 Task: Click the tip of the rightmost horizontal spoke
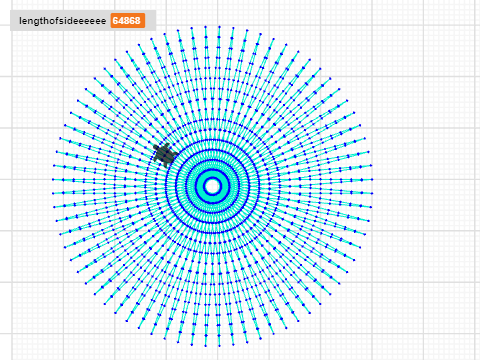[x=372, y=179]
